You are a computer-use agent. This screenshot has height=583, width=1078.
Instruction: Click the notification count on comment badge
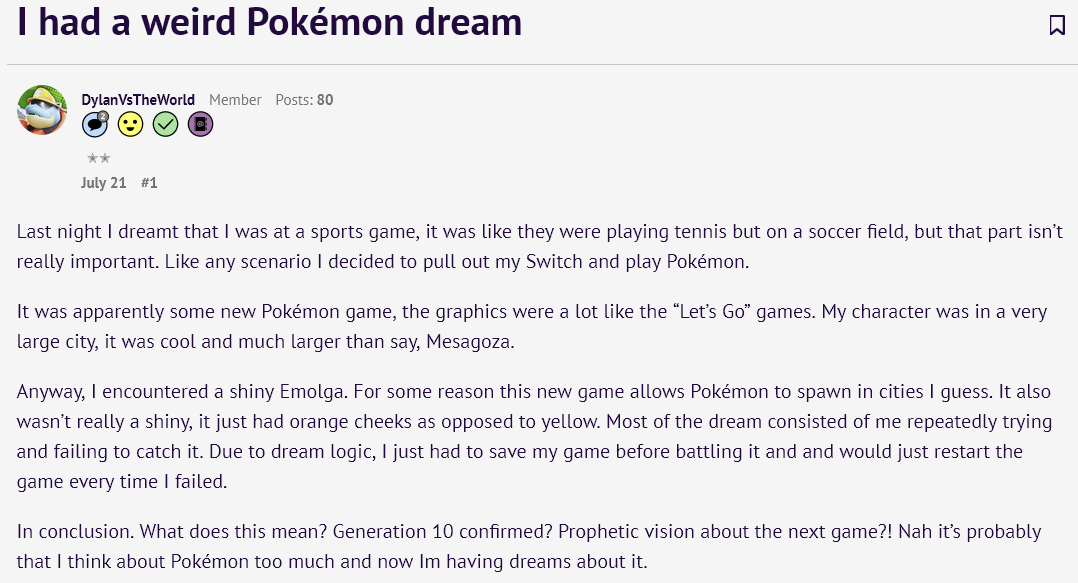tap(102, 116)
